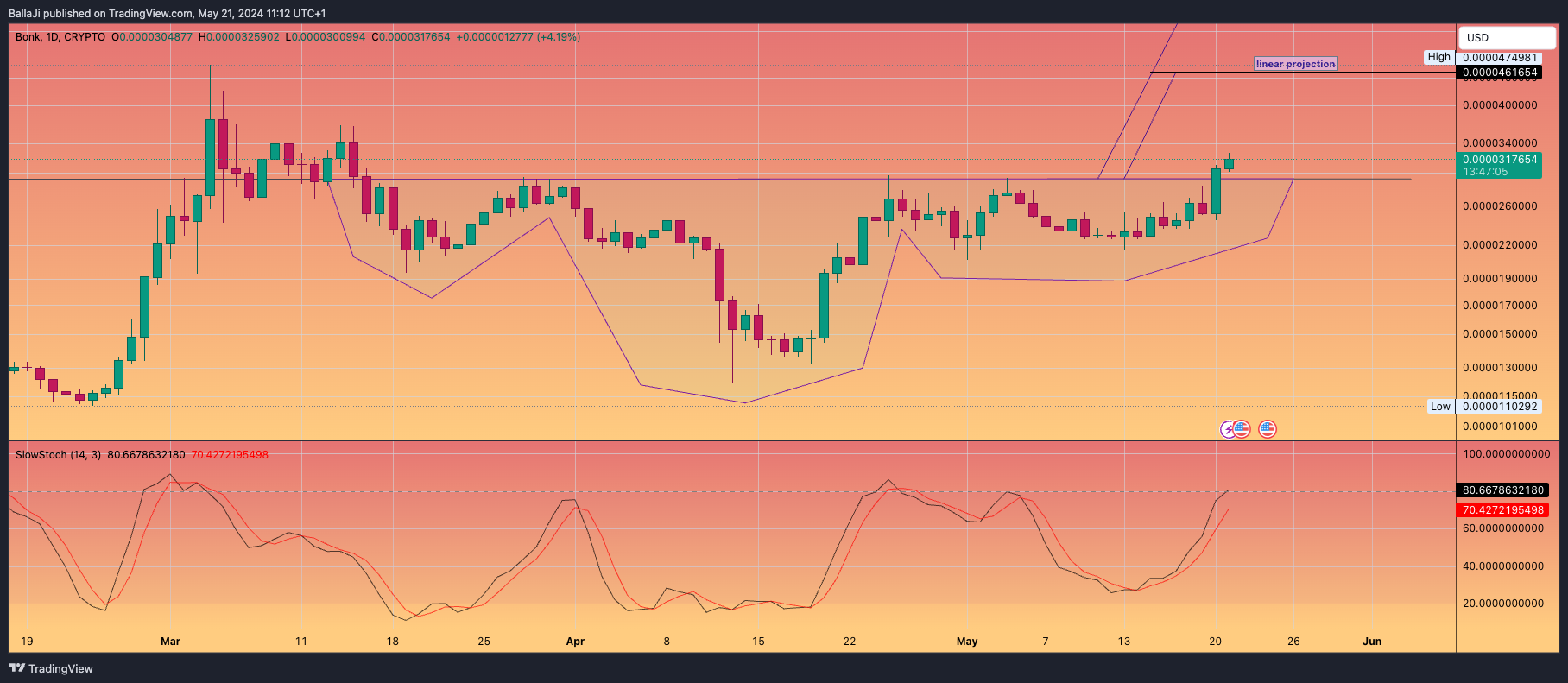Click the 20.0000000000 stochastic scale label

(1502, 604)
